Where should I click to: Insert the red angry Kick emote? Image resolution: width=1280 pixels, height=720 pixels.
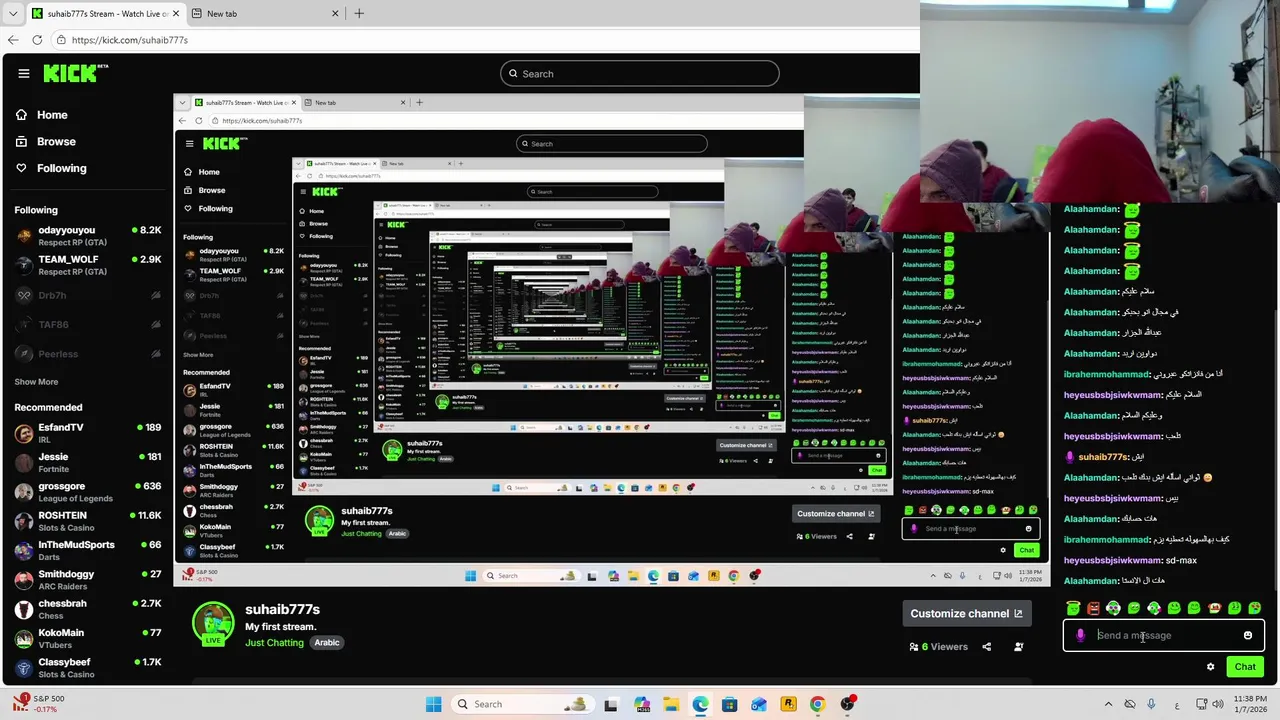click(x=1093, y=608)
